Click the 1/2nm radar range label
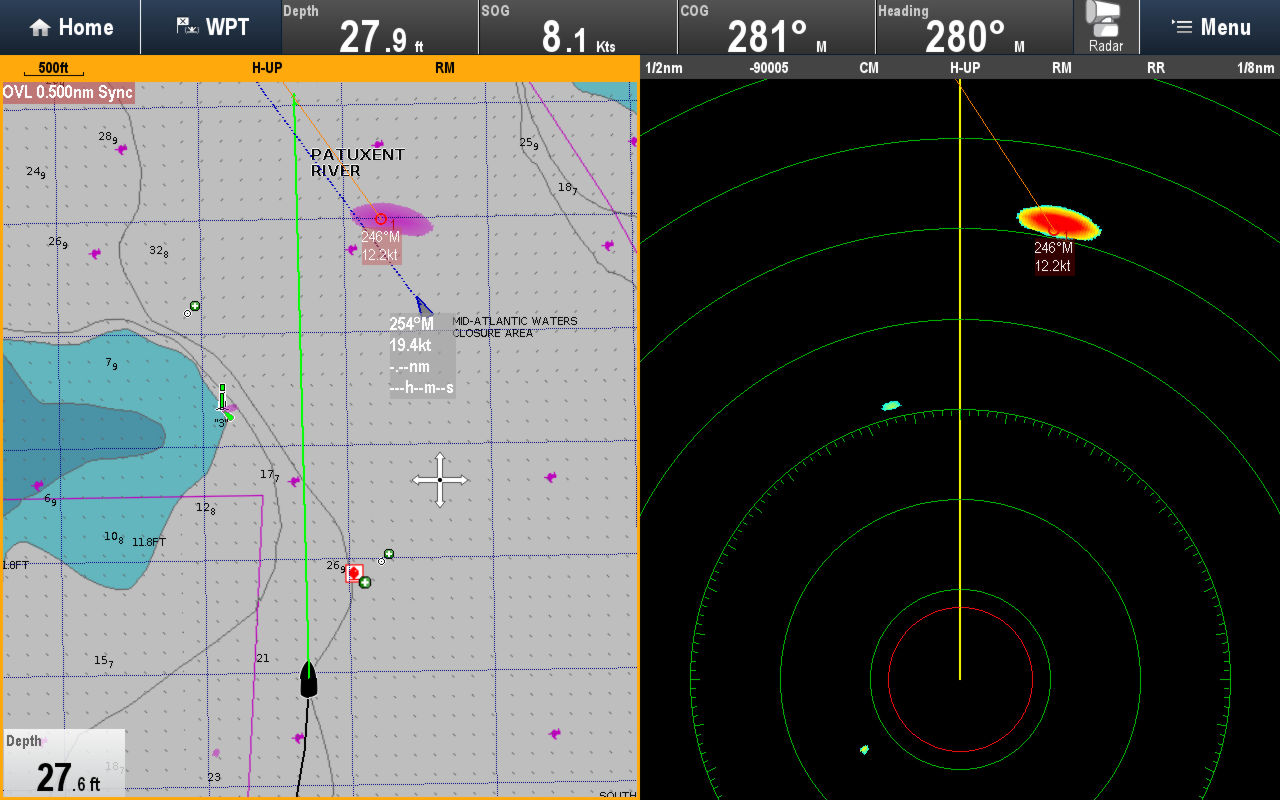 click(662, 68)
